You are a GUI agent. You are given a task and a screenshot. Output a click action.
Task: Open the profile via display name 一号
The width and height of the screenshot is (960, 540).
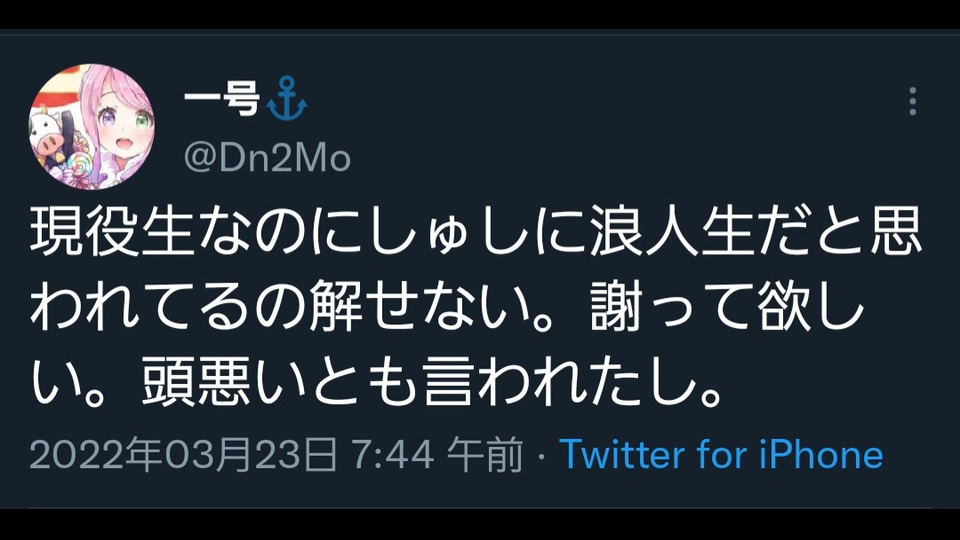tap(222, 98)
